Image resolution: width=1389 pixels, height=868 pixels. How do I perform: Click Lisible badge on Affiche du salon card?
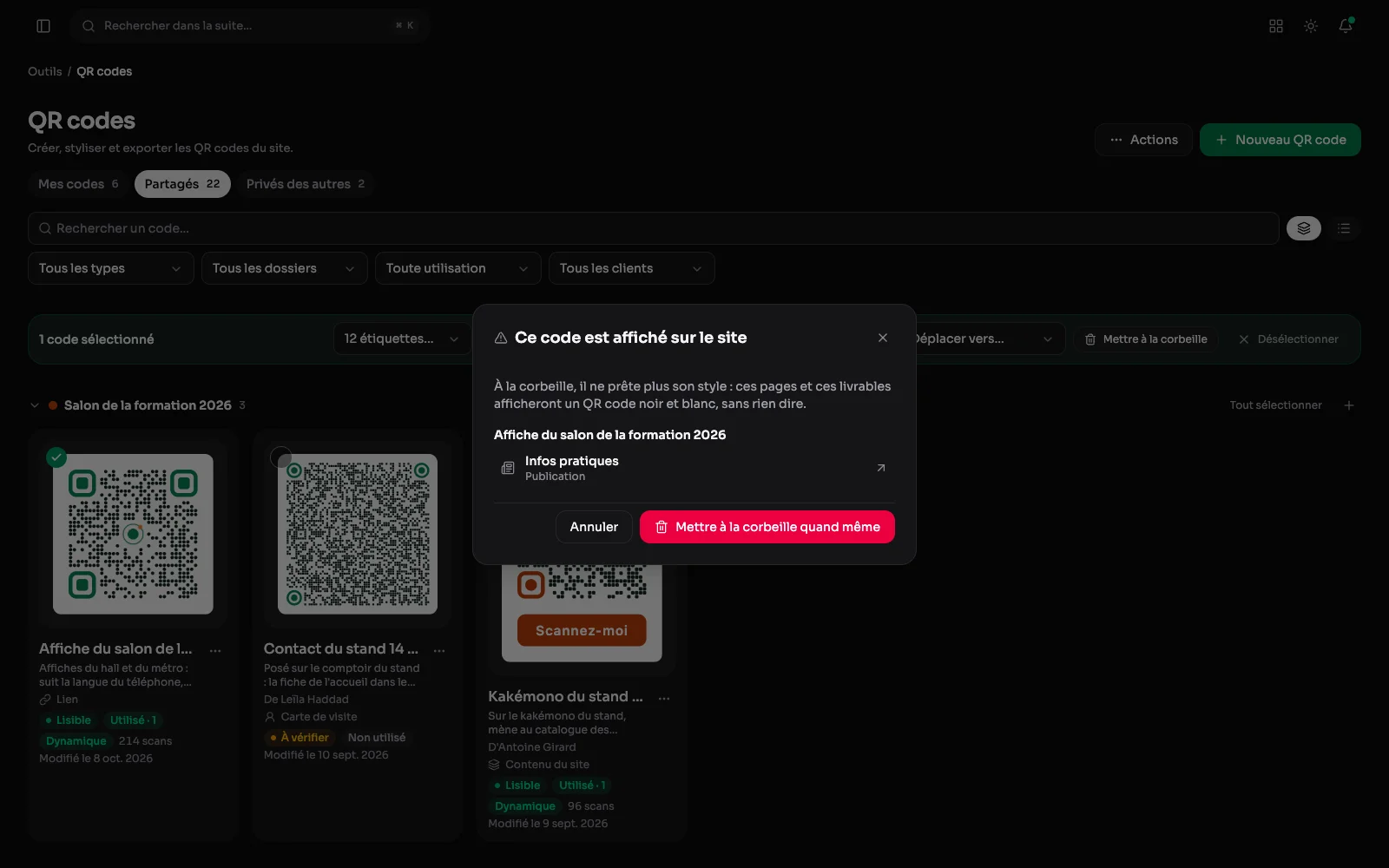coord(68,720)
